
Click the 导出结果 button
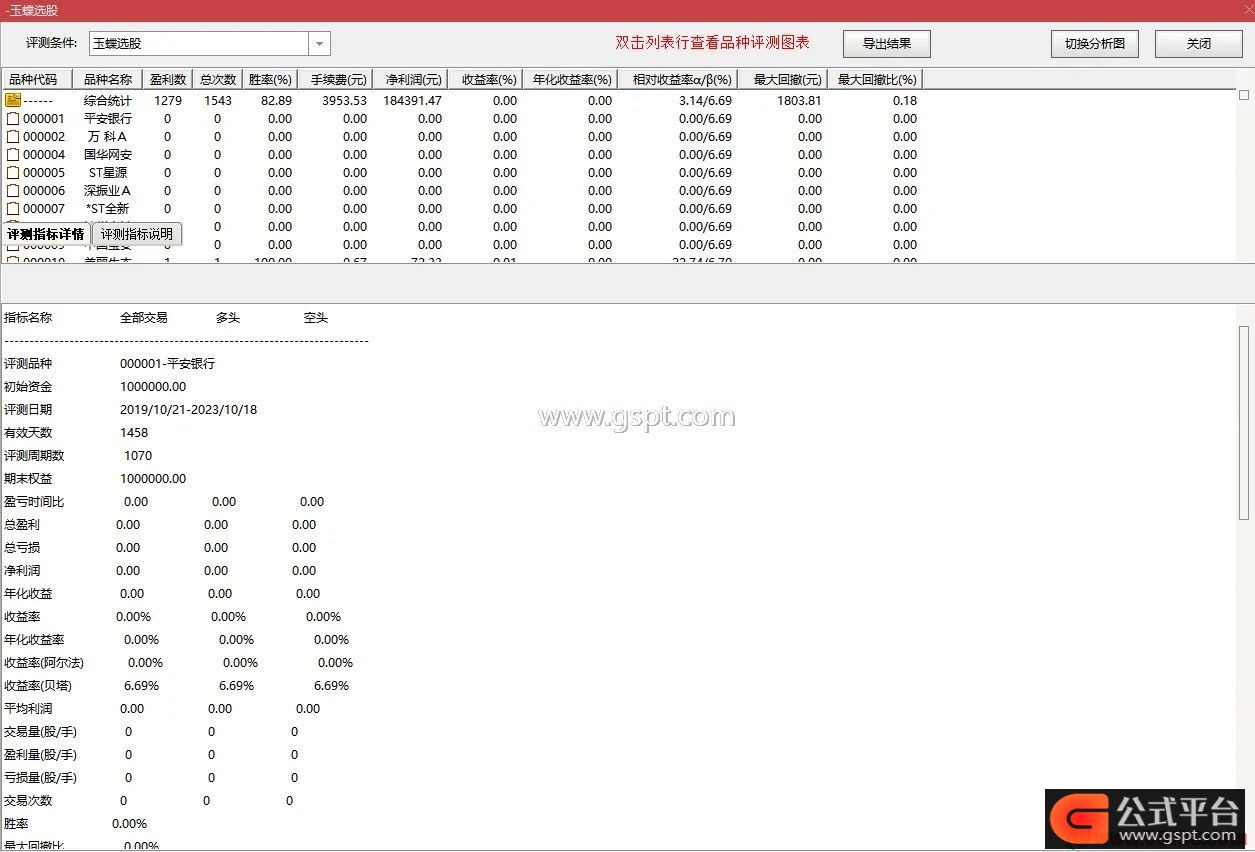(x=887, y=44)
